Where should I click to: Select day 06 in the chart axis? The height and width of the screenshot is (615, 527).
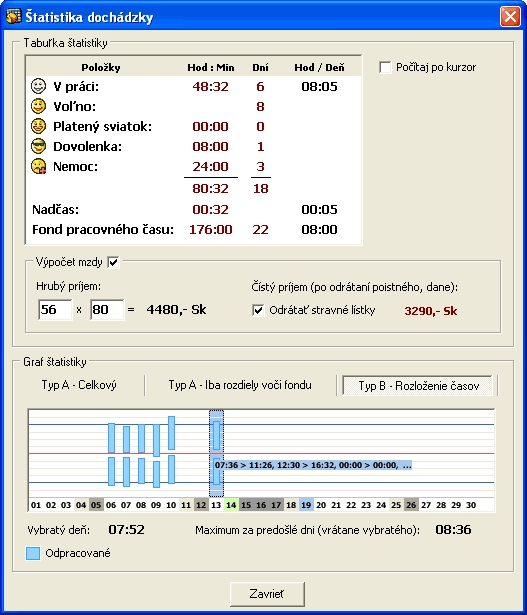click(111, 505)
